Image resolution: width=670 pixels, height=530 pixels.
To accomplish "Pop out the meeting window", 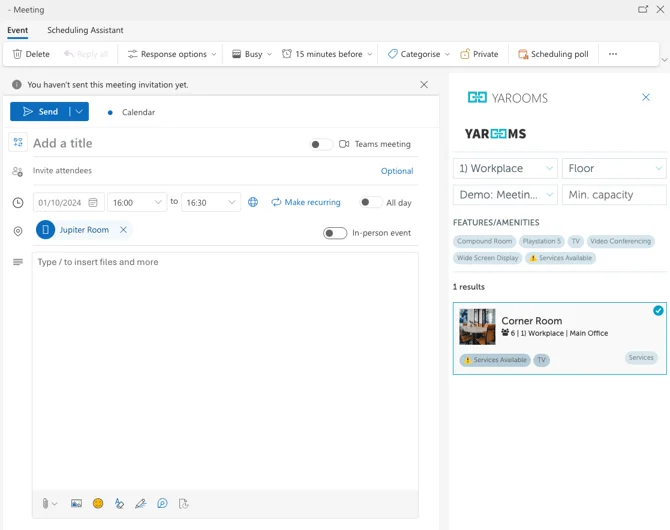I will (x=643, y=9).
